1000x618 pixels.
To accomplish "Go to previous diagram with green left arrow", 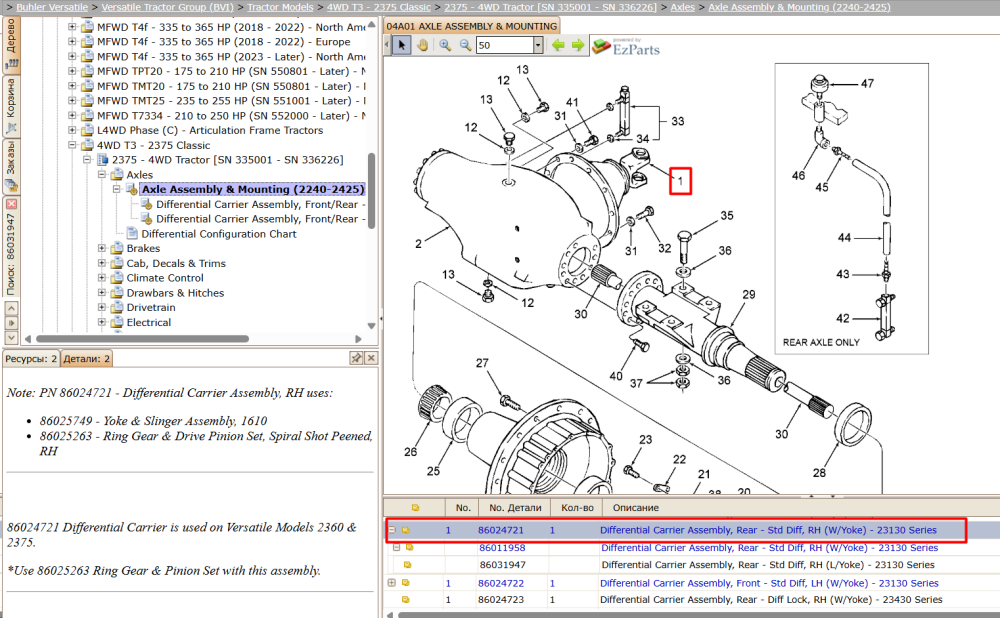I will (558, 45).
